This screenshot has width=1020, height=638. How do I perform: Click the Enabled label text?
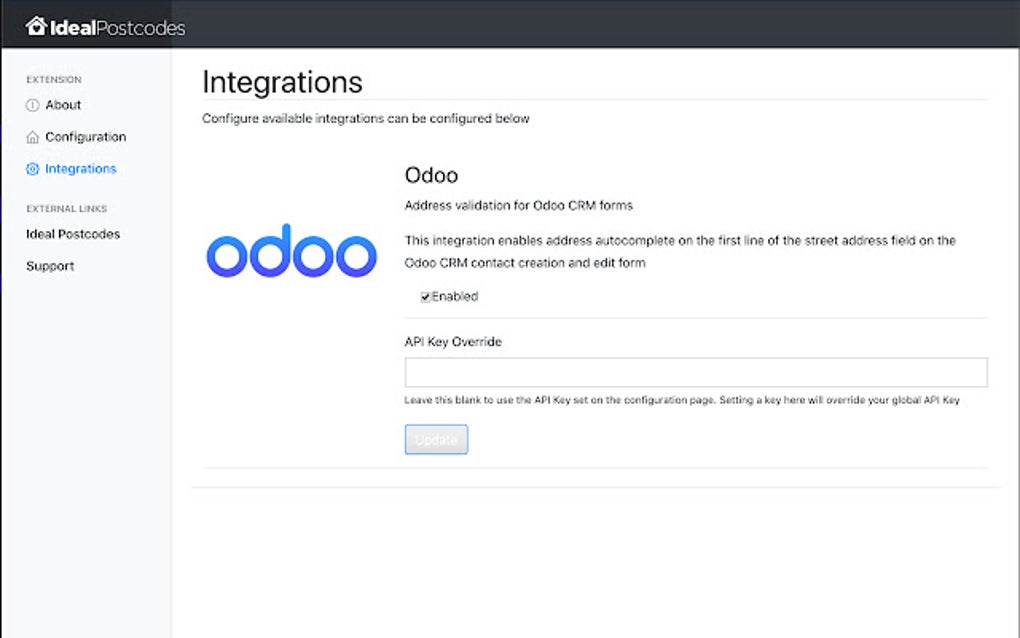[455, 297]
